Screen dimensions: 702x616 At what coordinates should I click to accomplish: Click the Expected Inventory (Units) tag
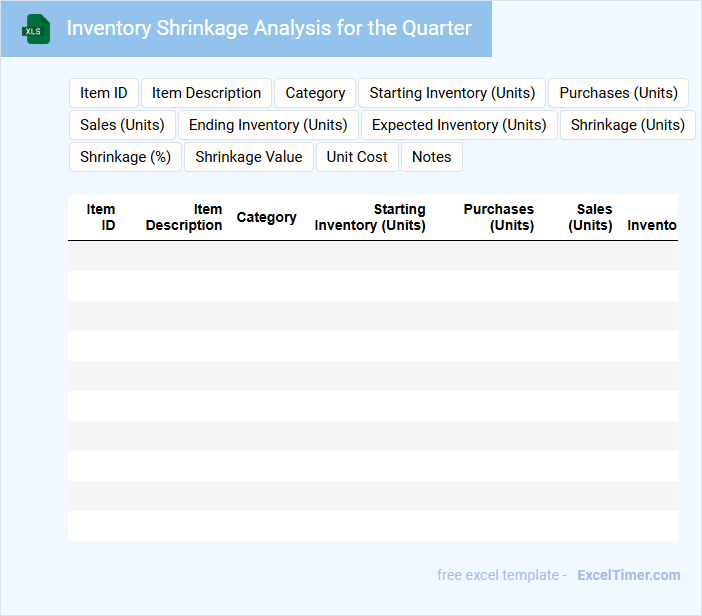point(459,125)
